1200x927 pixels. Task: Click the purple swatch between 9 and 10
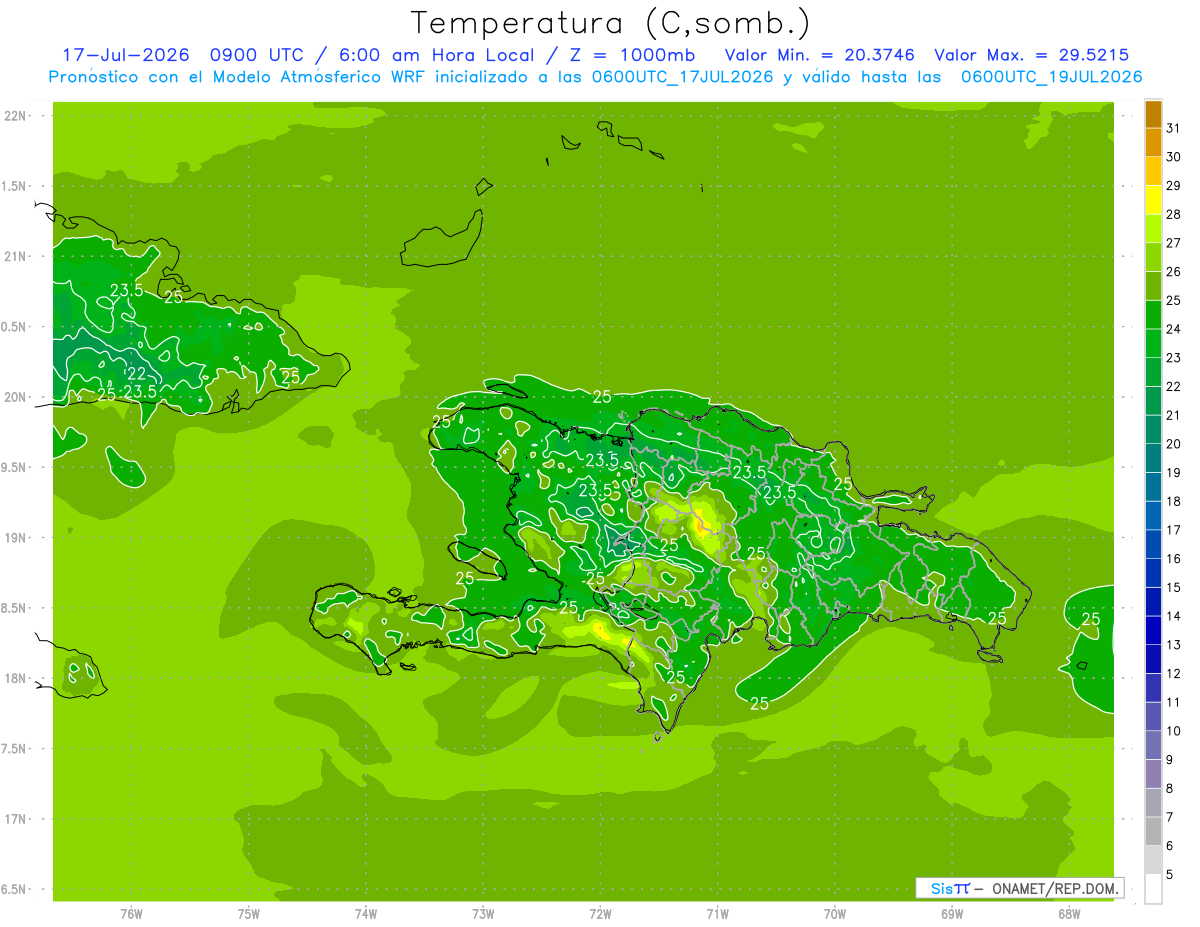(1153, 745)
